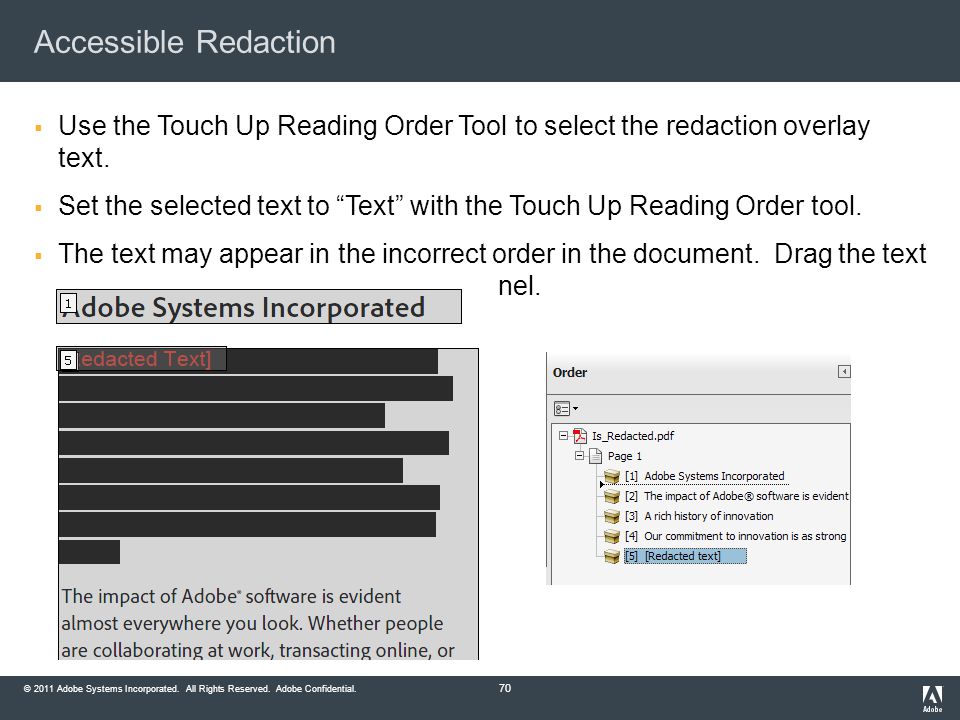Select '[2] The impact of Adobe® software is evident'
960x720 pixels.
(737, 497)
